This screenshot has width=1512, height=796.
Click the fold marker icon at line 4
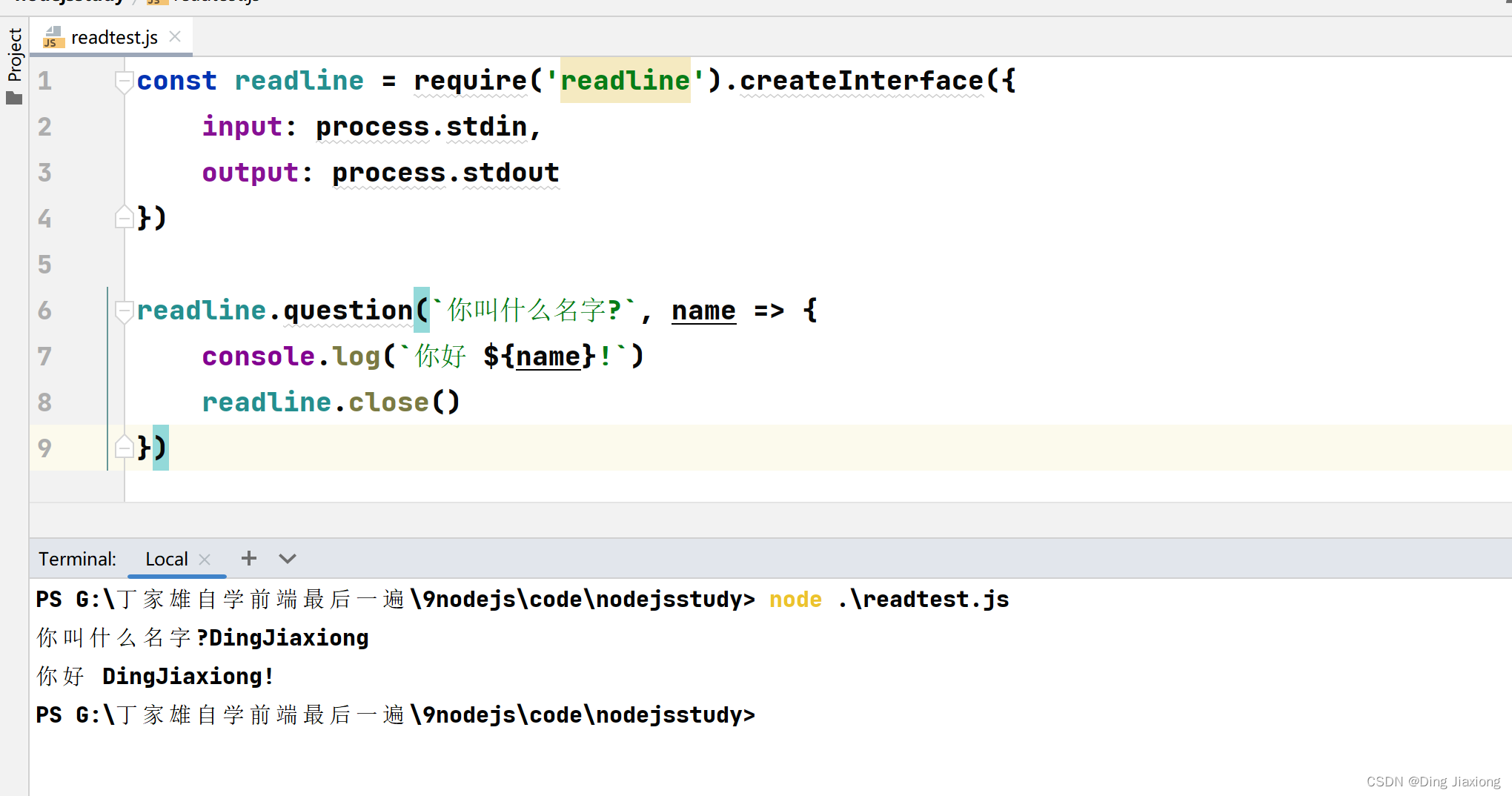click(x=125, y=216)
